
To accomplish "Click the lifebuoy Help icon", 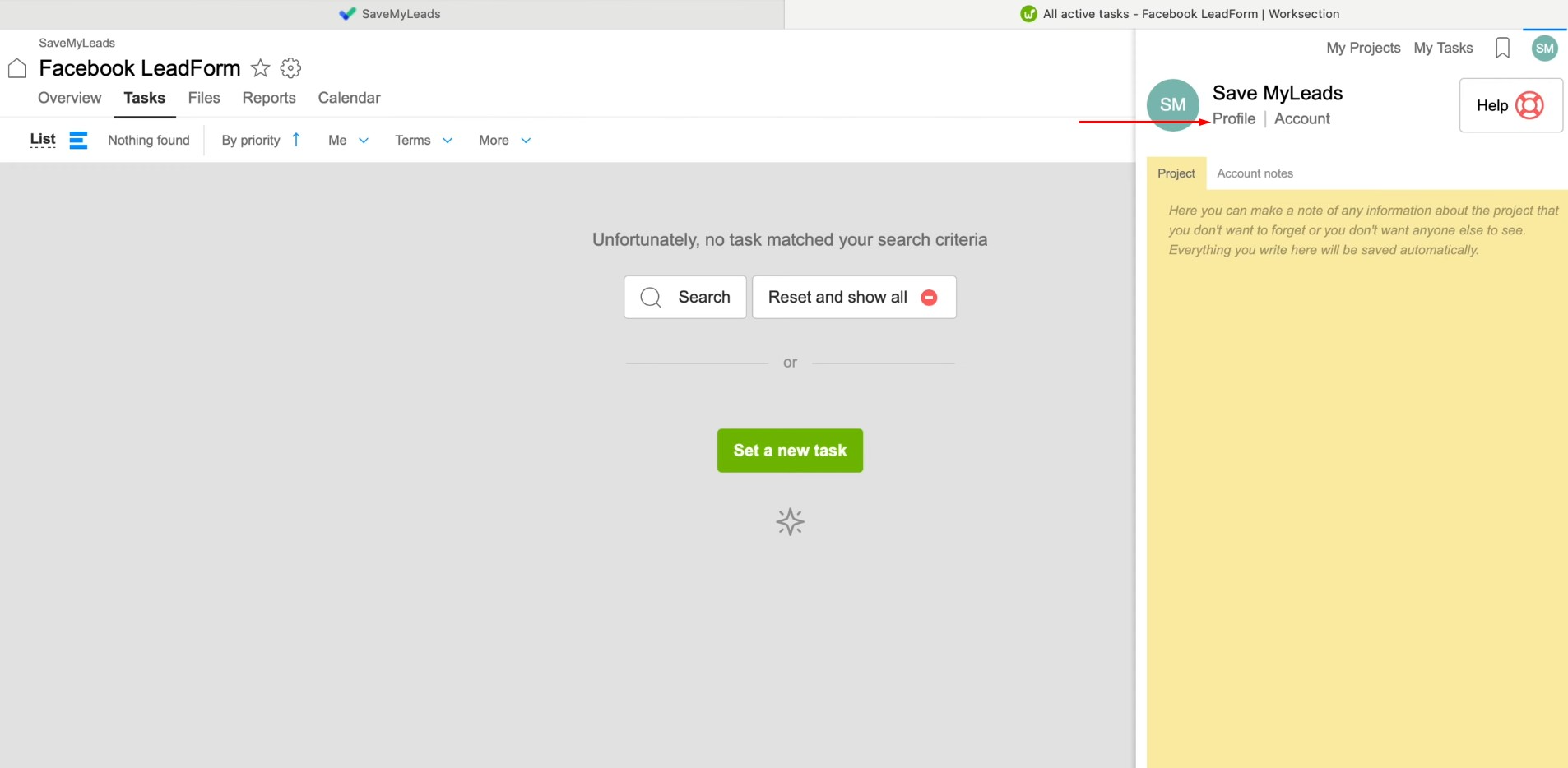I will (1529, 105).
